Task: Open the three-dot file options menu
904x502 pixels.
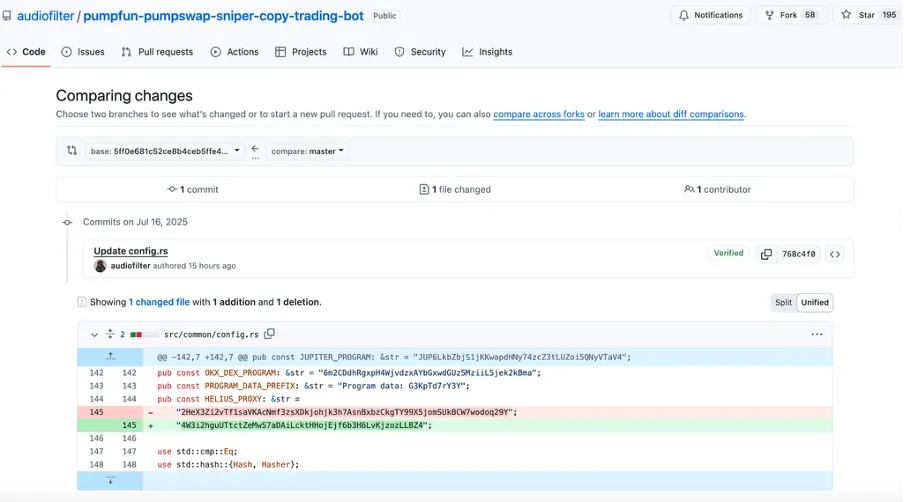Action: tap(817, 334)
